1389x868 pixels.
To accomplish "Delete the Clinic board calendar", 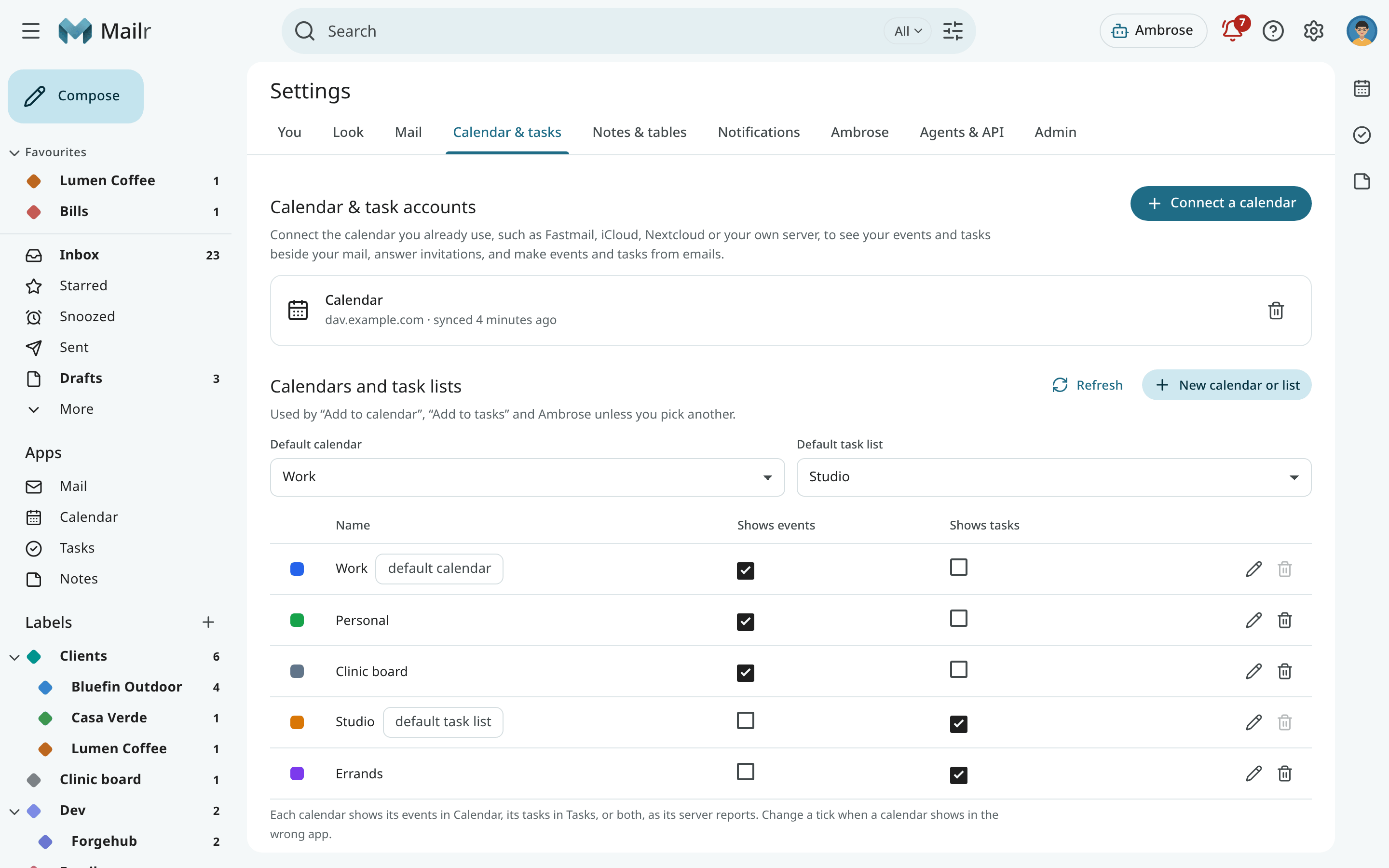I will point(1284,671).
